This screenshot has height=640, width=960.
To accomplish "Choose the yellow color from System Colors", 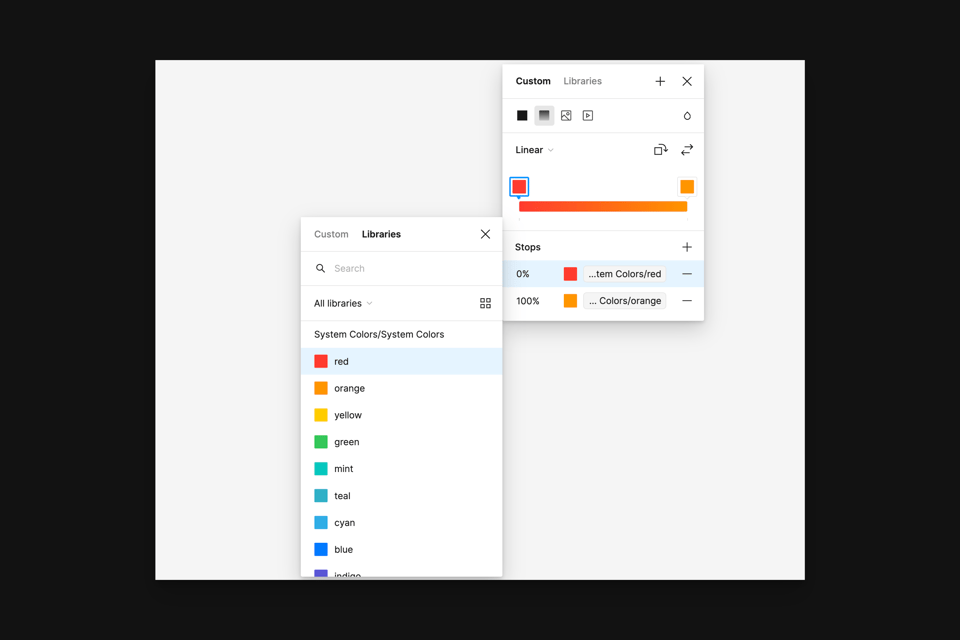I will coord(347,415).
